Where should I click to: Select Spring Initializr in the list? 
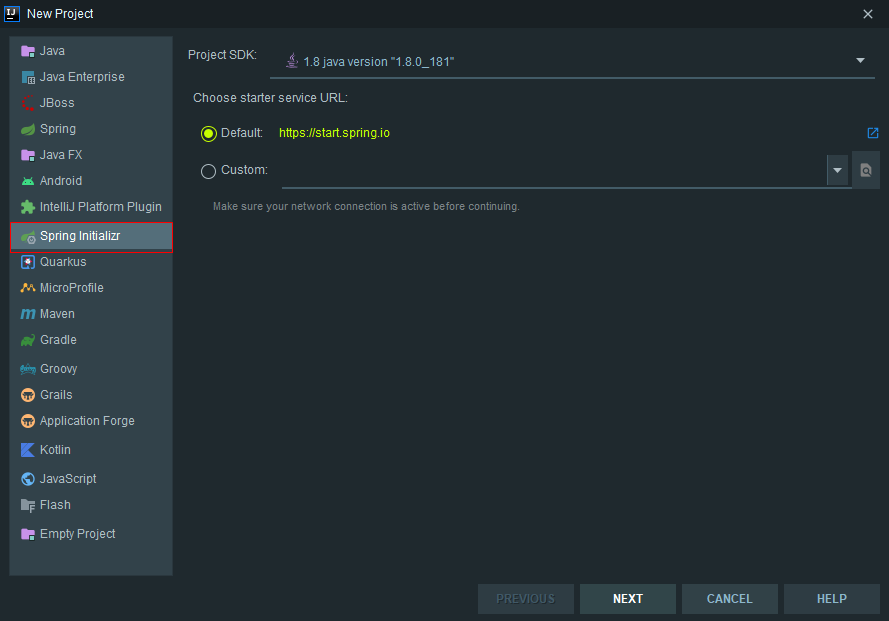click(91, 236)
